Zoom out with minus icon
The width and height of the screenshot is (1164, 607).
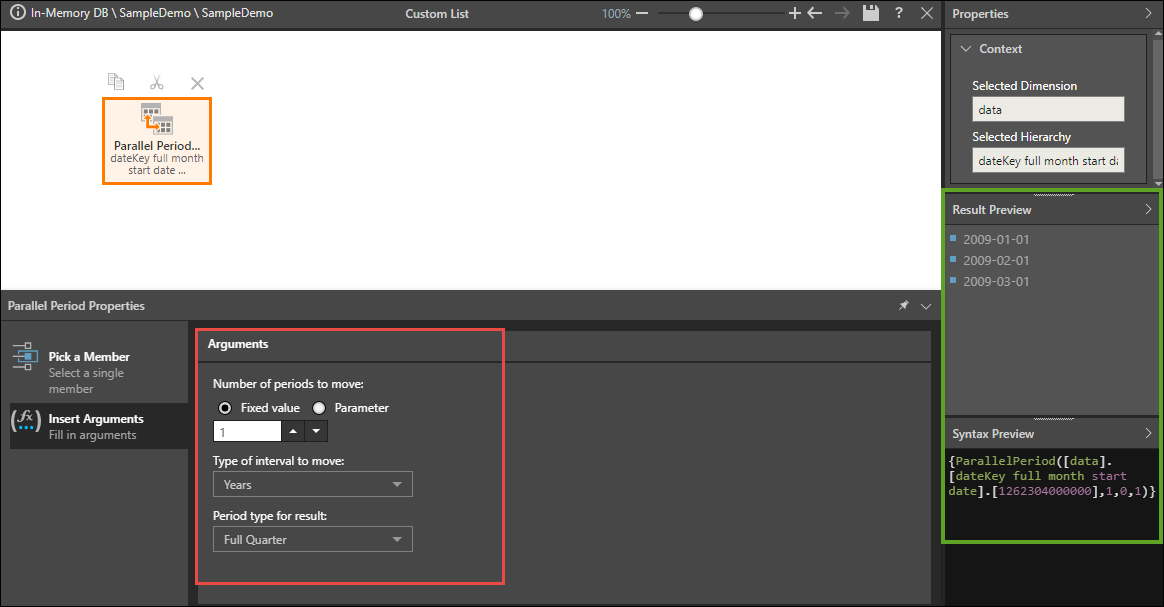coord(642,14)
